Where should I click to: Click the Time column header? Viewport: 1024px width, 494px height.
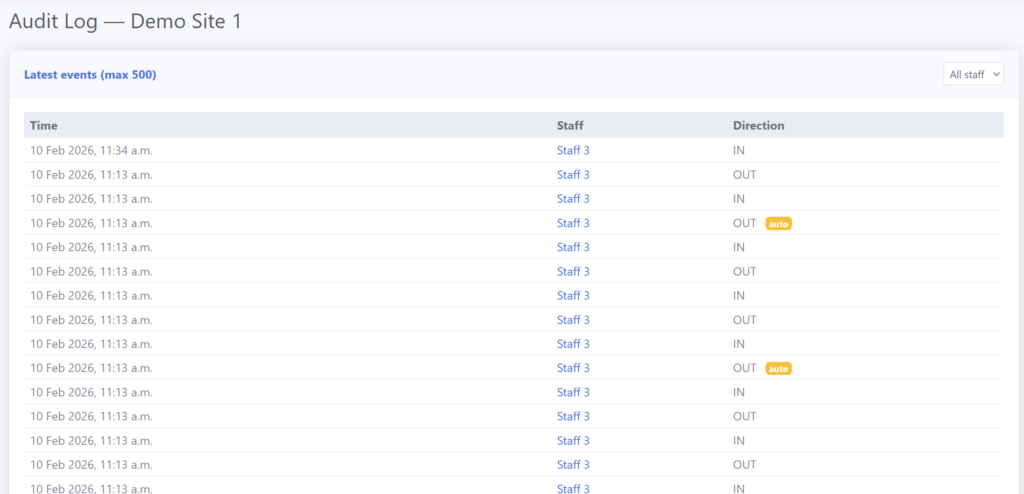[x=44, y=126]
